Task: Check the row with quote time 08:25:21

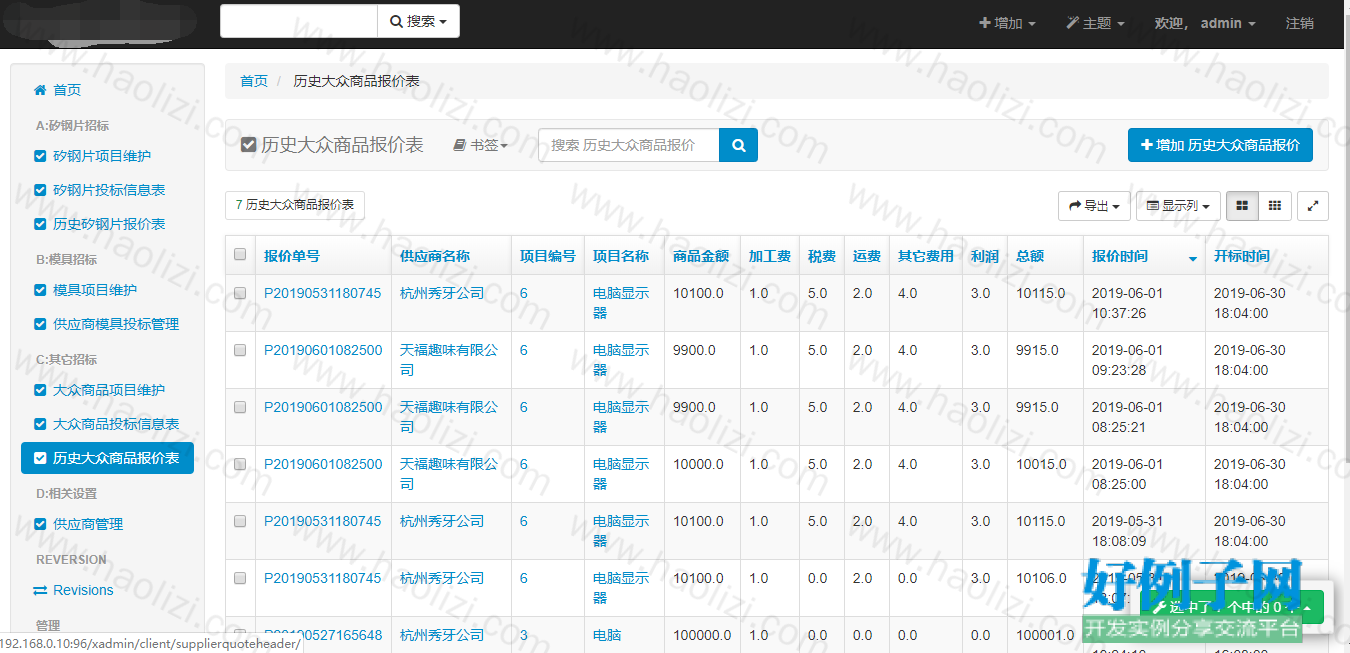Action: [240, 407]
